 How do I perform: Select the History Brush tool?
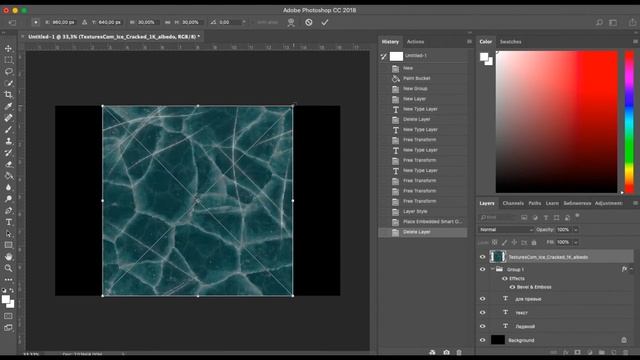click(x=8, y=153)
